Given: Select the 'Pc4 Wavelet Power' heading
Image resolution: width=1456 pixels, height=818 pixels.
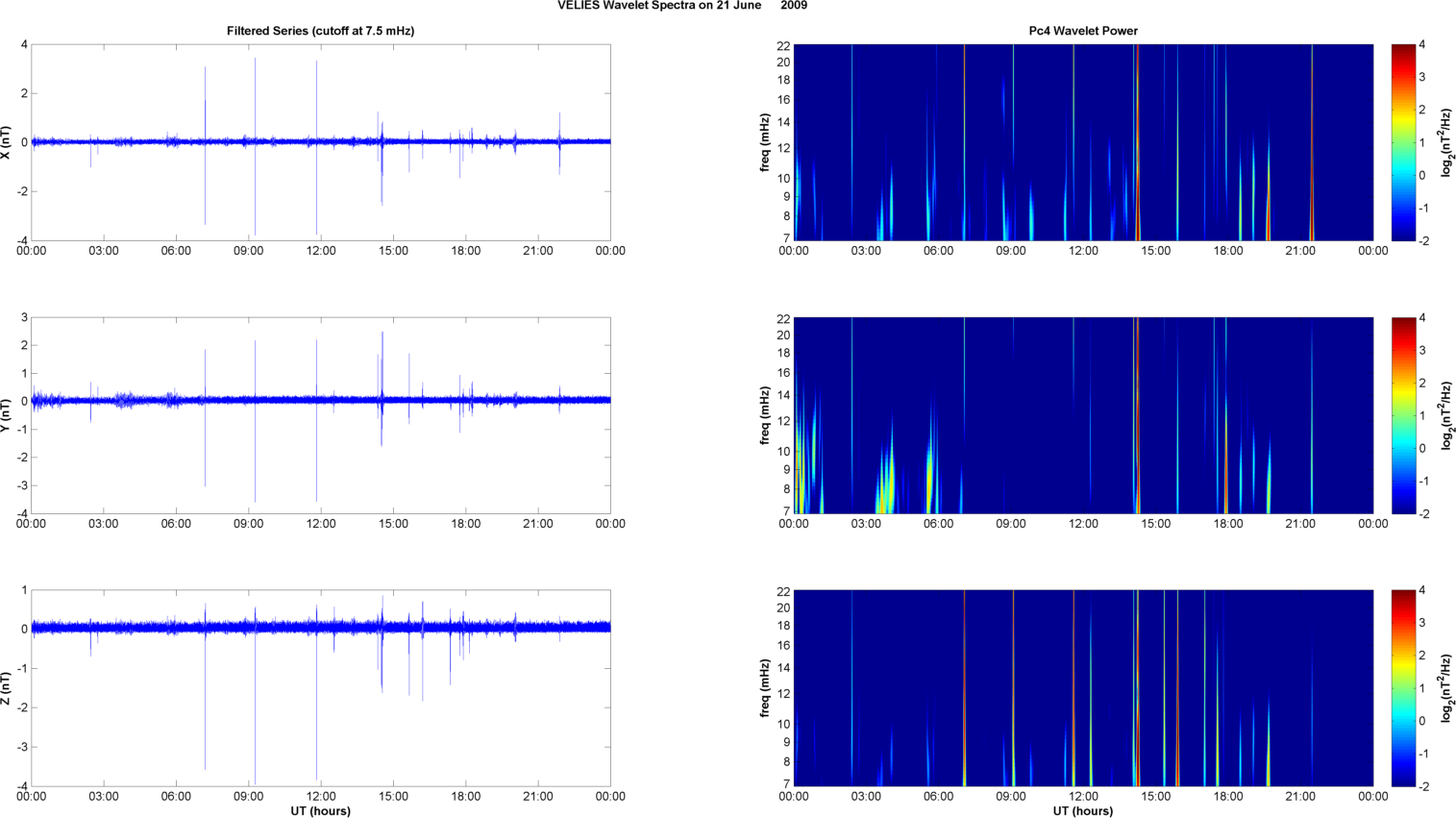Looking at the screenshot, I should click(1083, 31).
